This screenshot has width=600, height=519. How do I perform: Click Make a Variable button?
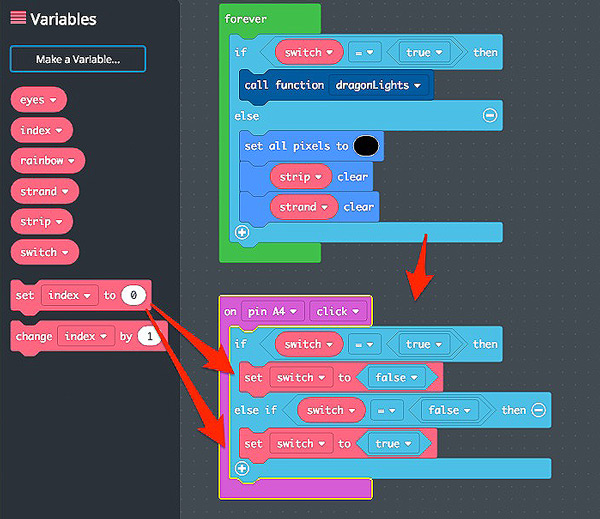point(77,59)
